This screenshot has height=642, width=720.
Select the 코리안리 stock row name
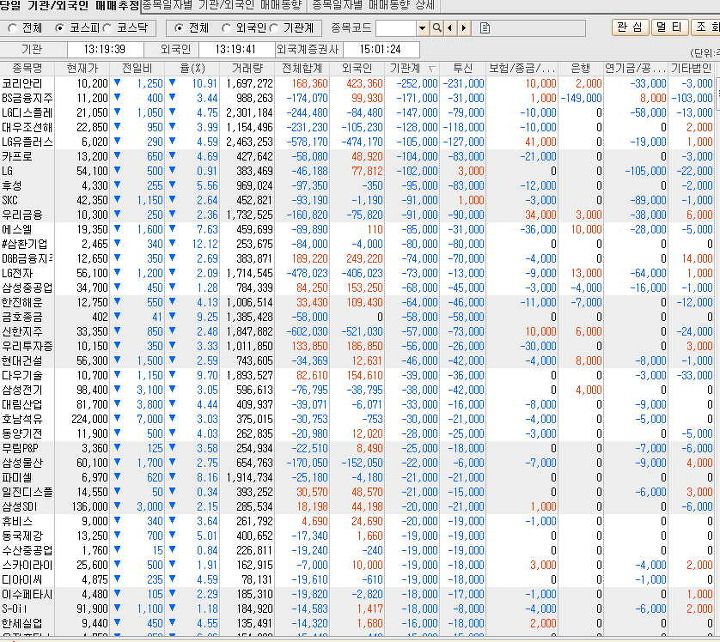pyautogui.click(x=22, y=84)
